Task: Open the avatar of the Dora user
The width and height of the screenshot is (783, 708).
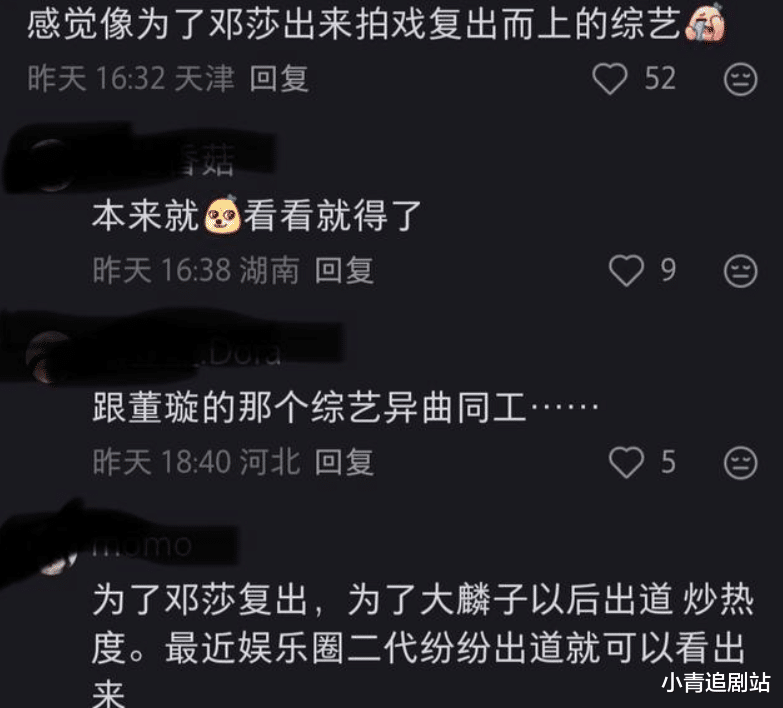Action: coord(50,357)
